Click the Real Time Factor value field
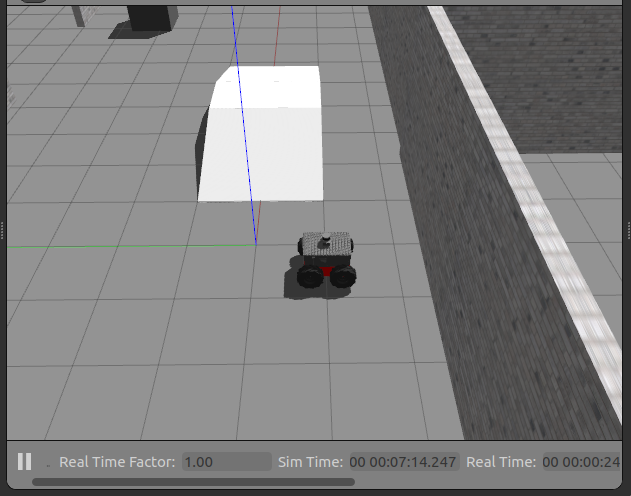 point(227,462)
